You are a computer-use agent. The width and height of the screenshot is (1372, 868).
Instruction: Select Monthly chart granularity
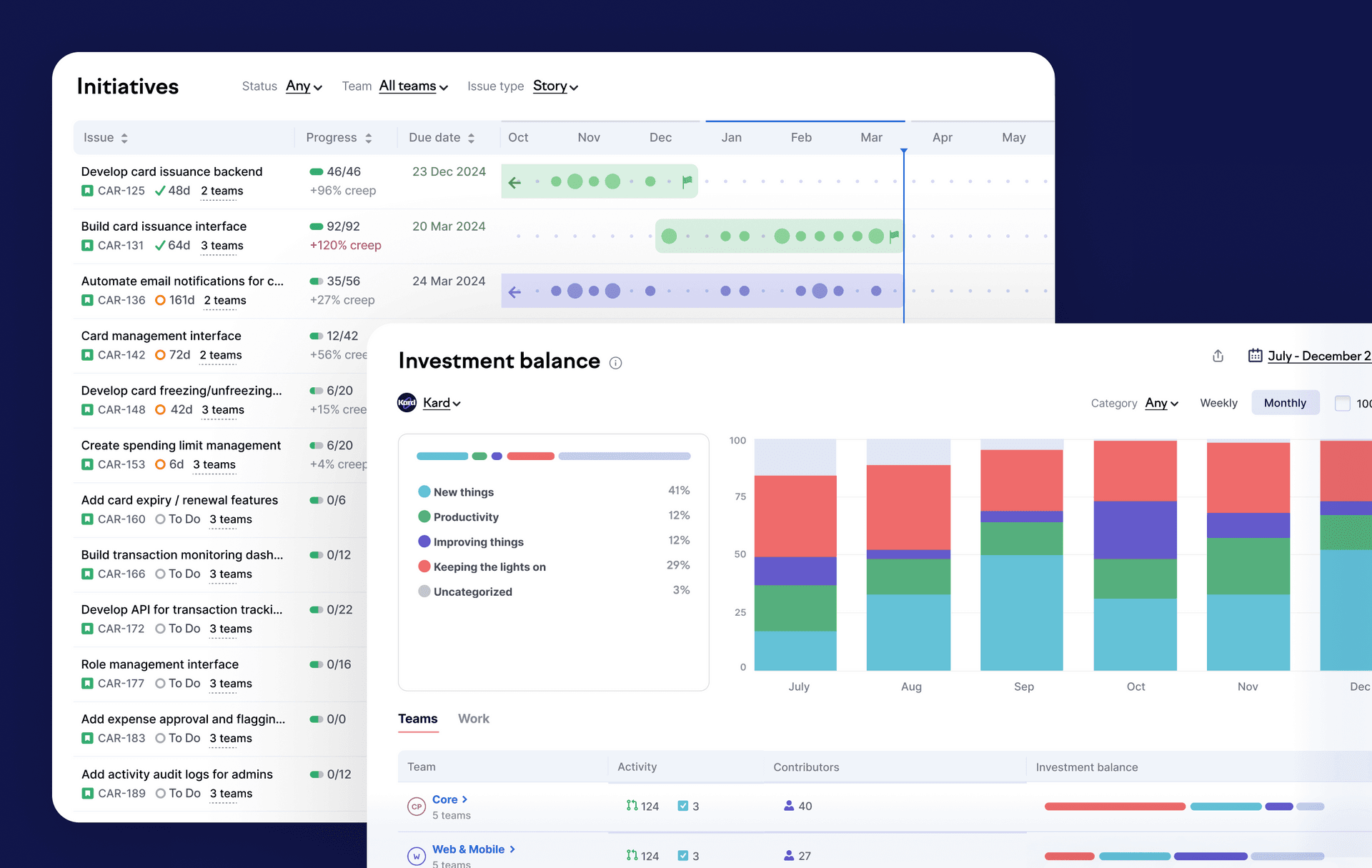tap(1284, 403)
